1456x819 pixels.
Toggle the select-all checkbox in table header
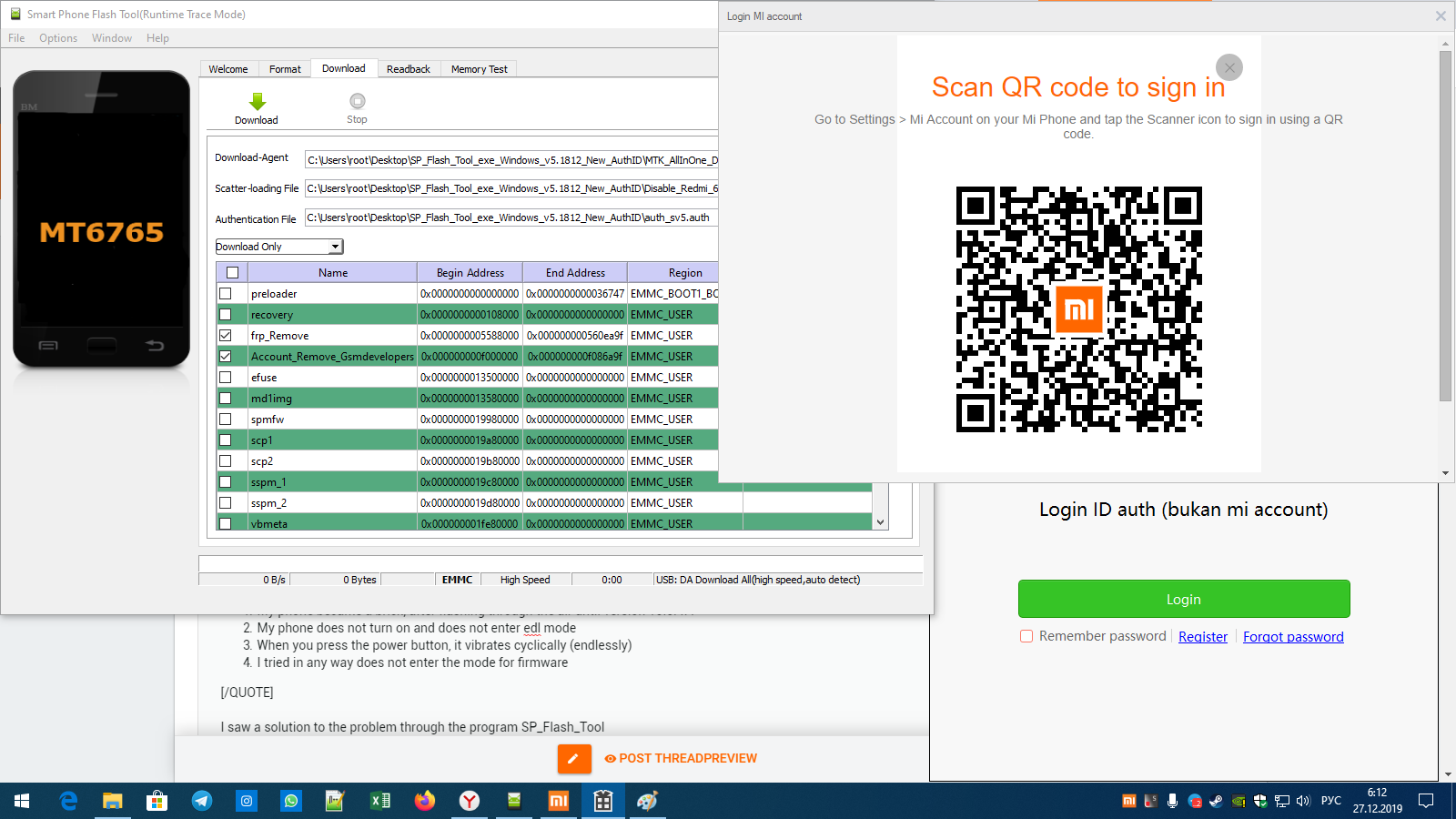tap(232, 273)
